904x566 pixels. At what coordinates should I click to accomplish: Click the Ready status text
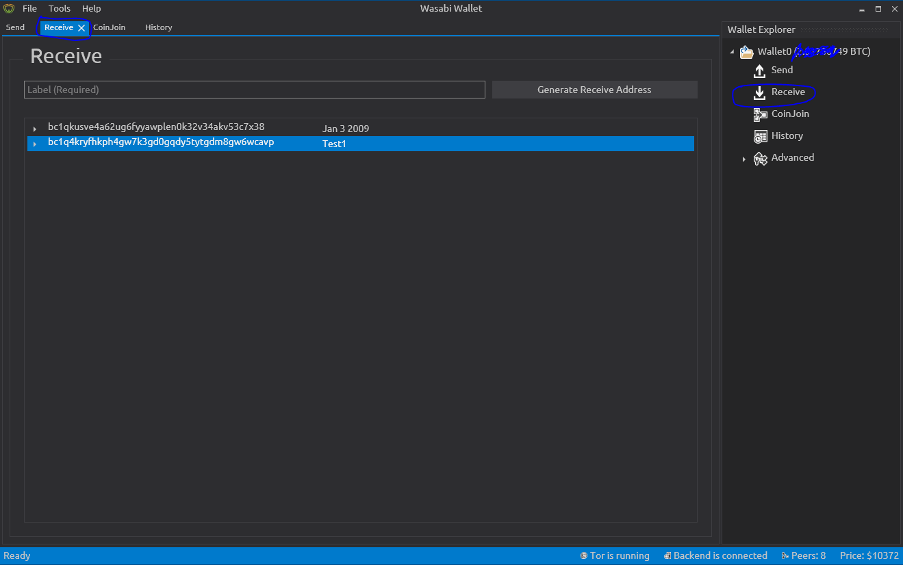[17, 556]
